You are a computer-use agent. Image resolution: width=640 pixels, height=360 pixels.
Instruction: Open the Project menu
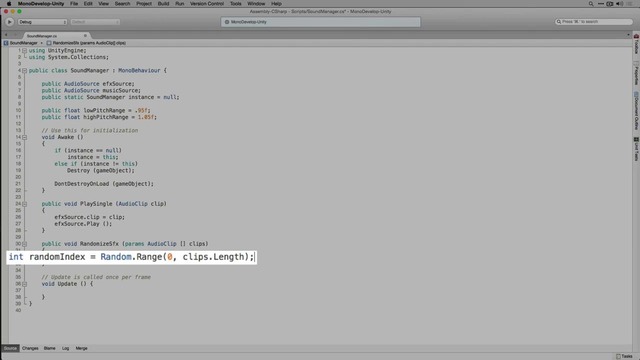[144, 4]
